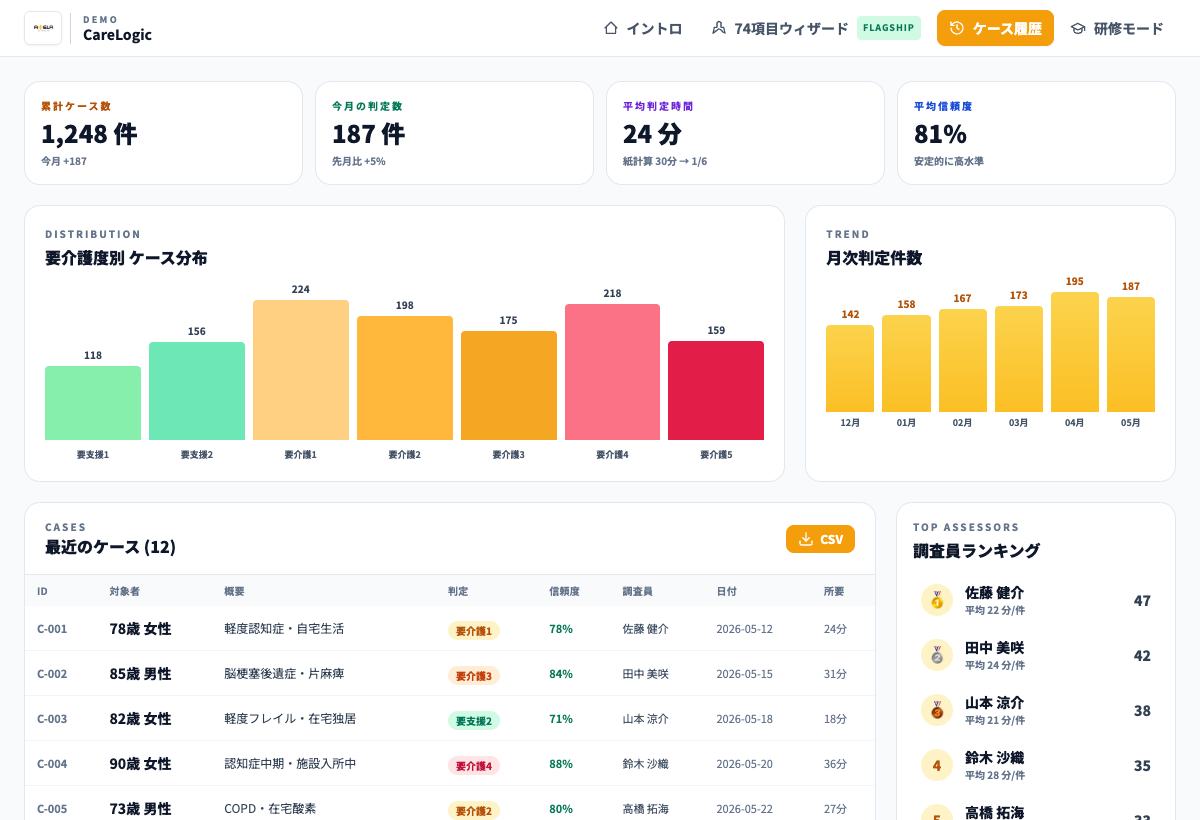Click the bronze medal icon for 山本 涼介

click(x=937, y=710)
